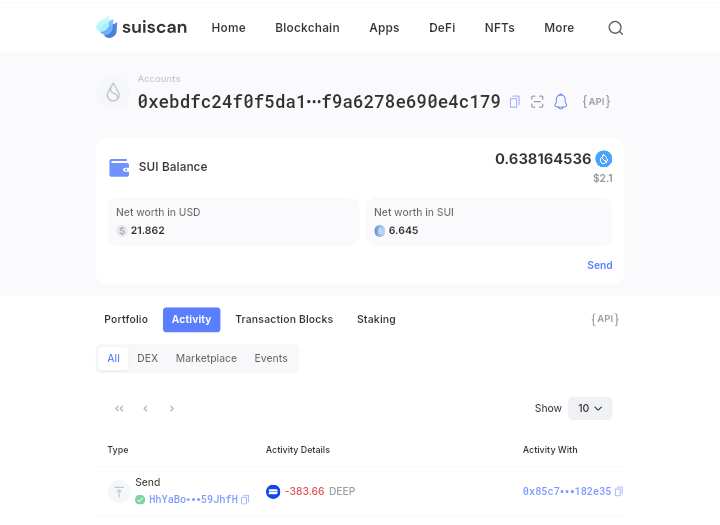Viewport: 720px width, 525px height.
Task: Click the notification bell icon
Action: (561, 102)
